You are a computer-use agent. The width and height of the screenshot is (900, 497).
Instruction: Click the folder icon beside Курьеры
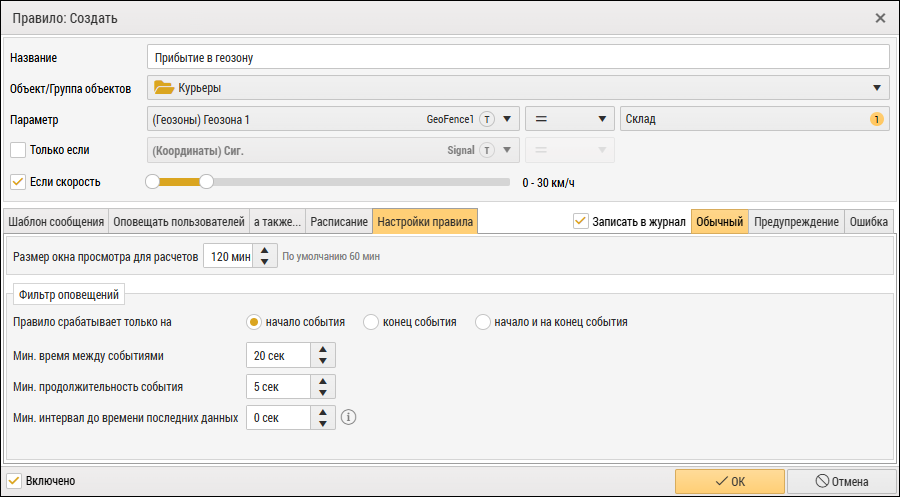point(164,88)
